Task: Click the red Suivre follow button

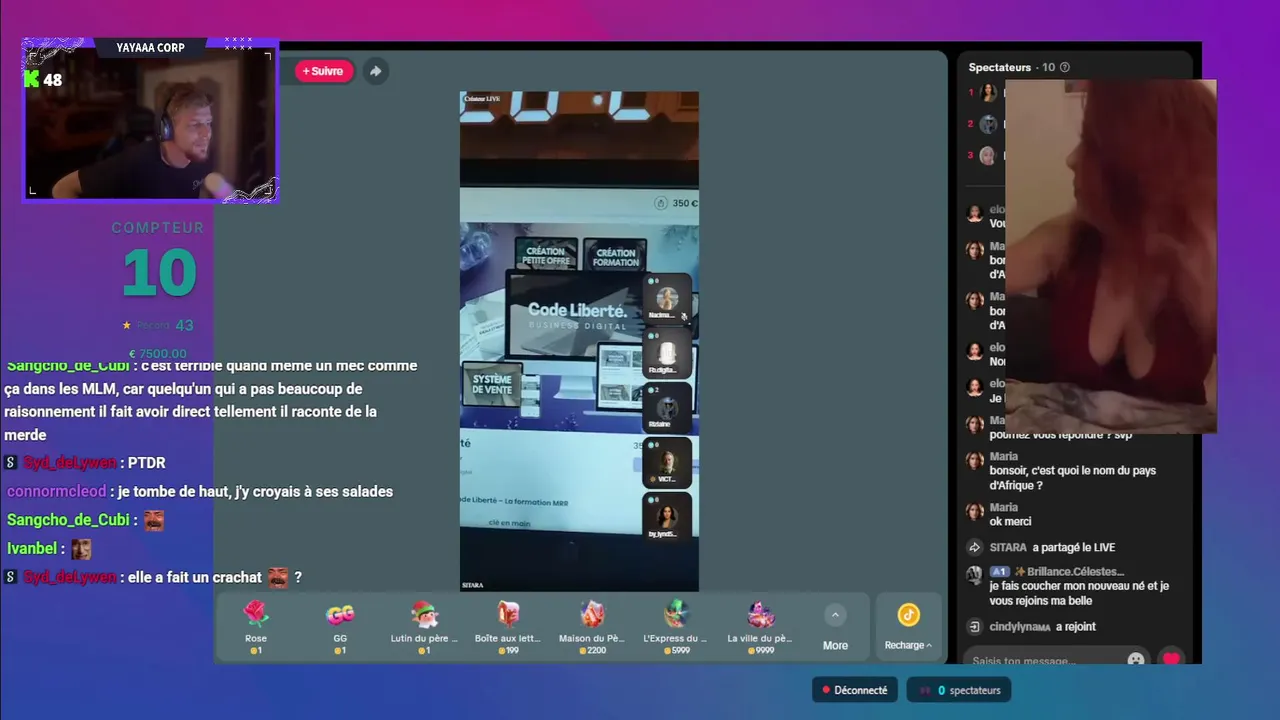Action: coord(323,71)
